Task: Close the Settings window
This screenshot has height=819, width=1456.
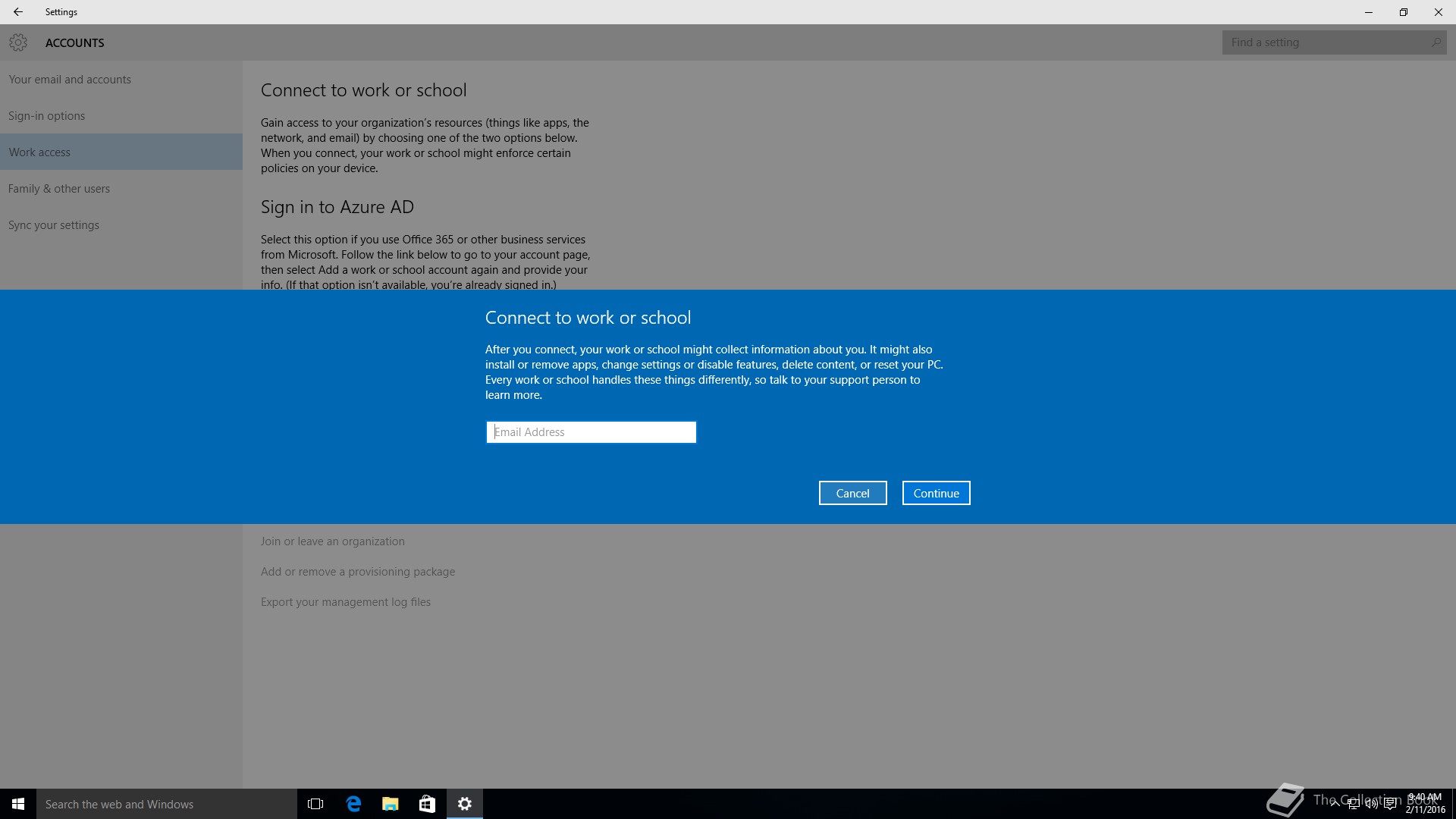Action: click(1439, 12)
